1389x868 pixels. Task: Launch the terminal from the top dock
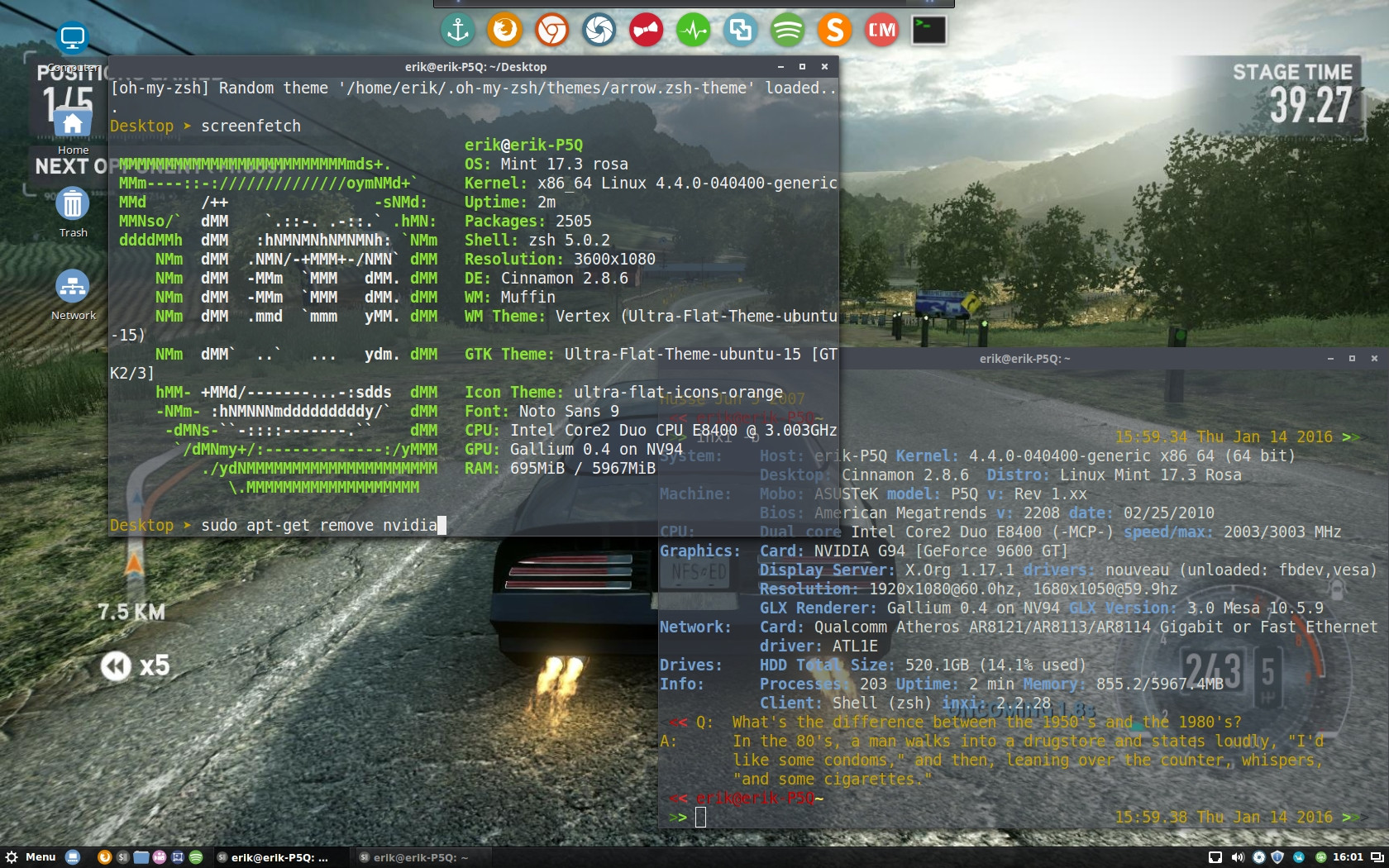click(929, 31)
